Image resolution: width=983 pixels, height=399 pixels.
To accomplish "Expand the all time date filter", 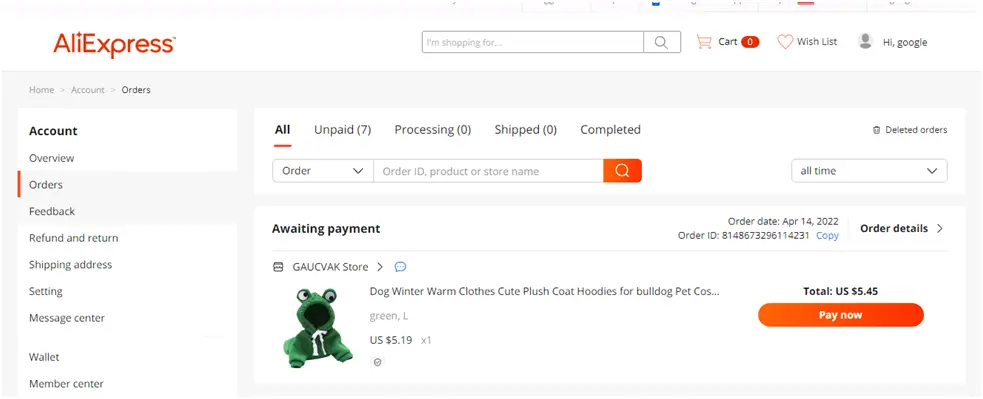I will point(869,171).
